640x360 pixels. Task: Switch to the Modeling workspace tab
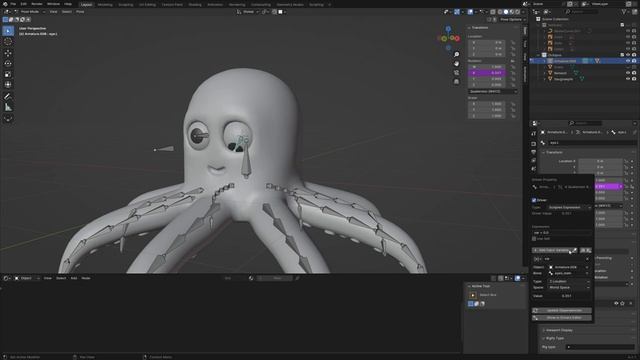105,4
